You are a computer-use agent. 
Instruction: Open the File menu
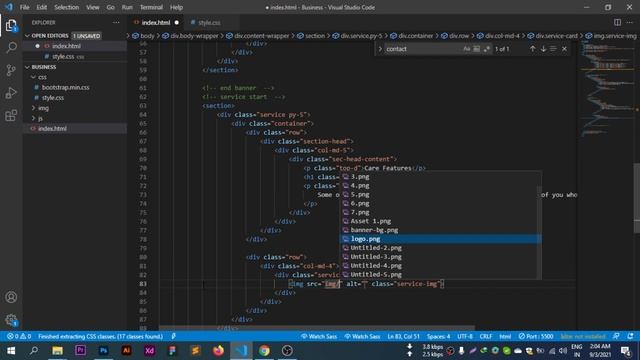click(24, 7)
